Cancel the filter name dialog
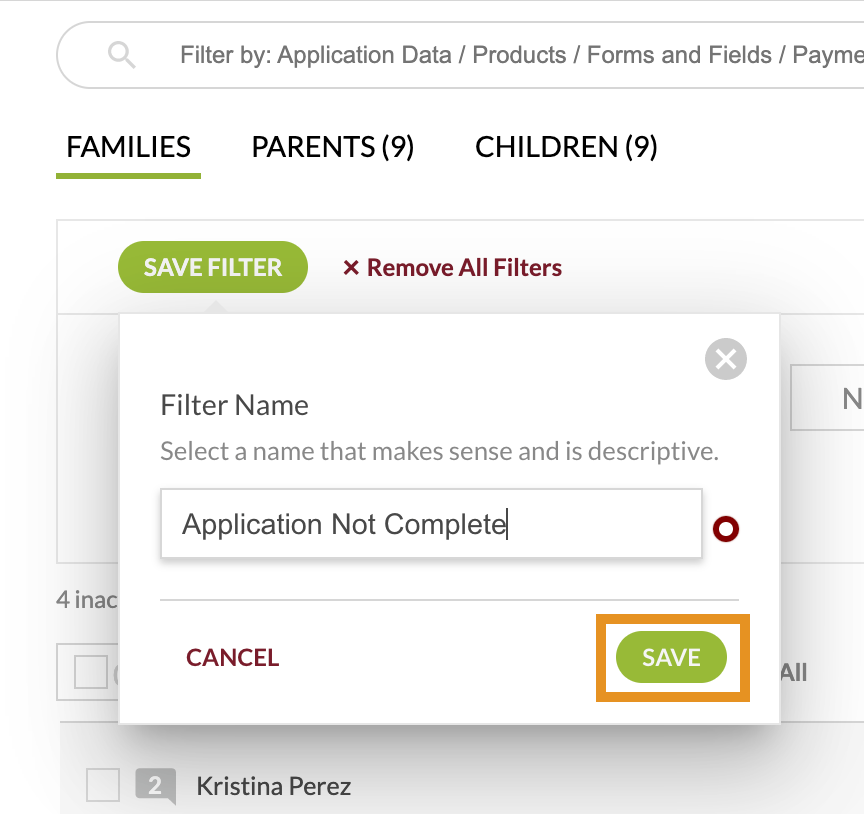The width and height of the screenshot is (864, 814). (x=233, y=657)
